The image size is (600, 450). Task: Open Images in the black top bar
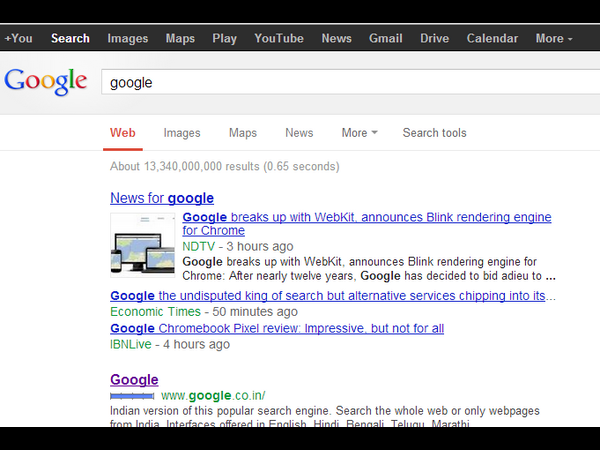127,38
